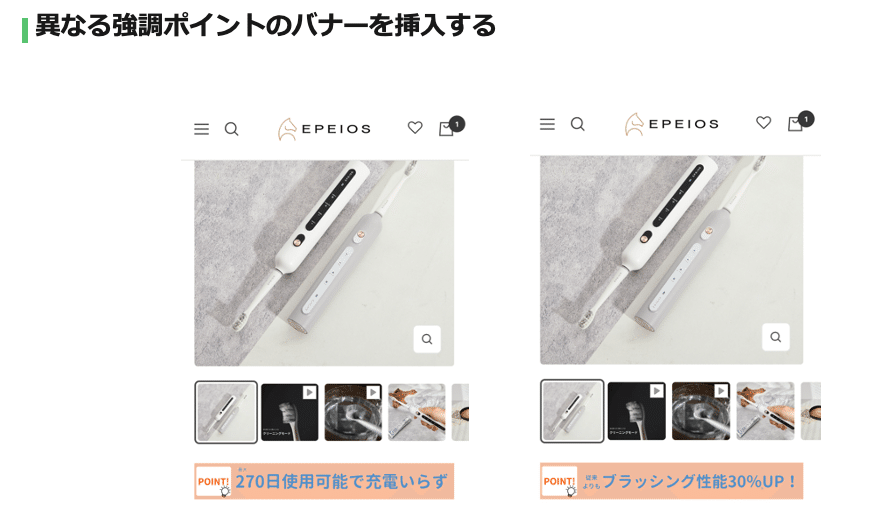Zoom right product image with magnifier button
The width and height of the screenshot is (881, 531).
pos(776,337)
